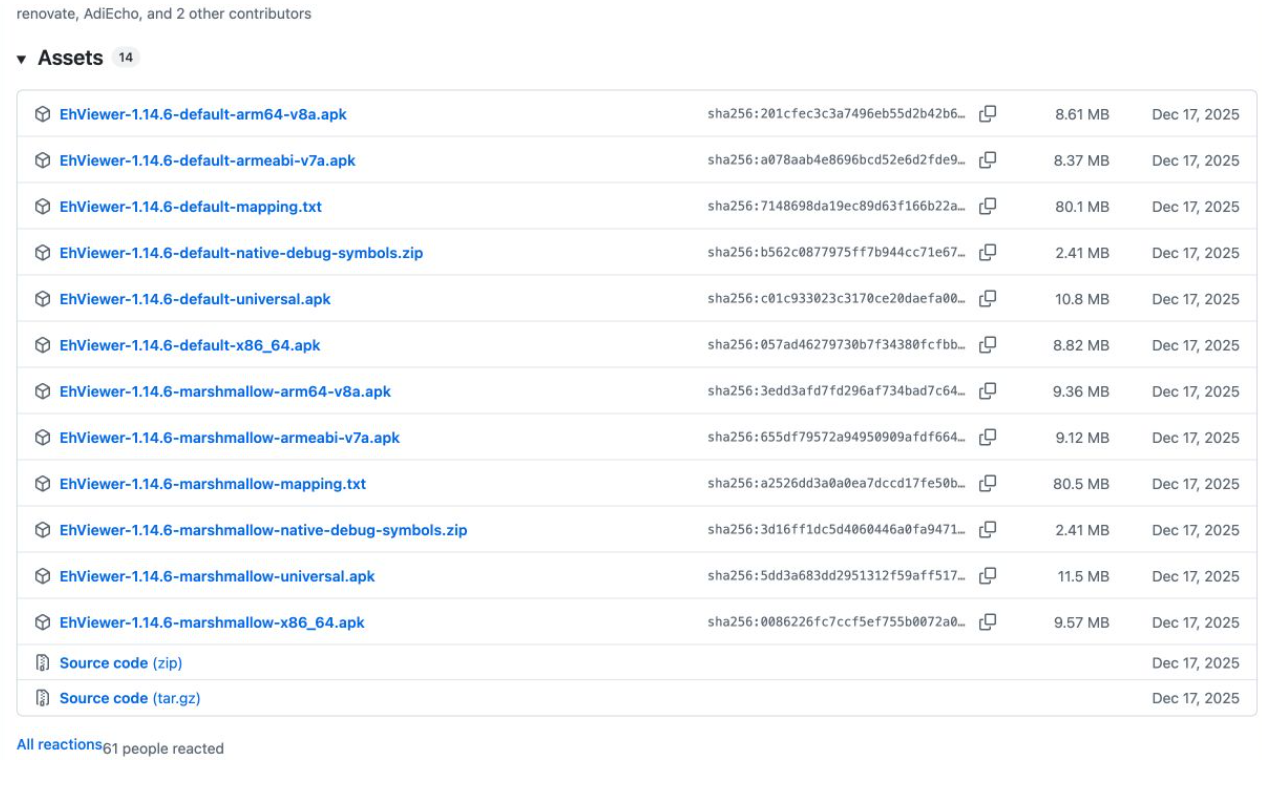
Task: Click package icon beside default-arm64-v8a.apk
Action: [42, 114]
